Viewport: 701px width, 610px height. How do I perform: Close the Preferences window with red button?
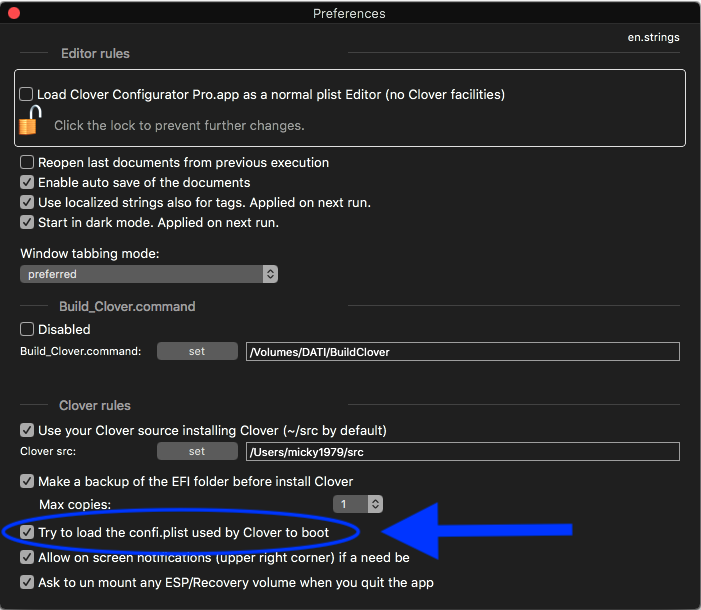14,13
